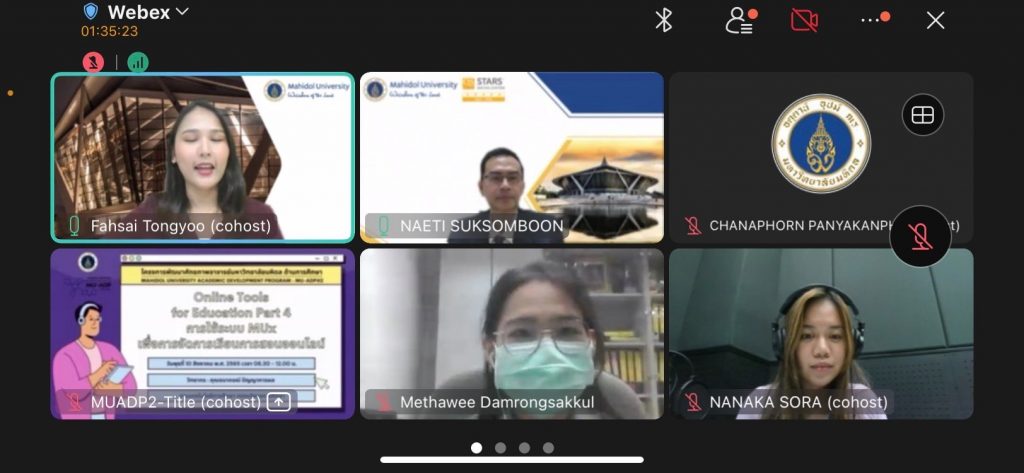Screen dimensions: 1024x473
Task: Open the Bluetooth audio options
Action: pyautogui.click(x=663, y=20)
